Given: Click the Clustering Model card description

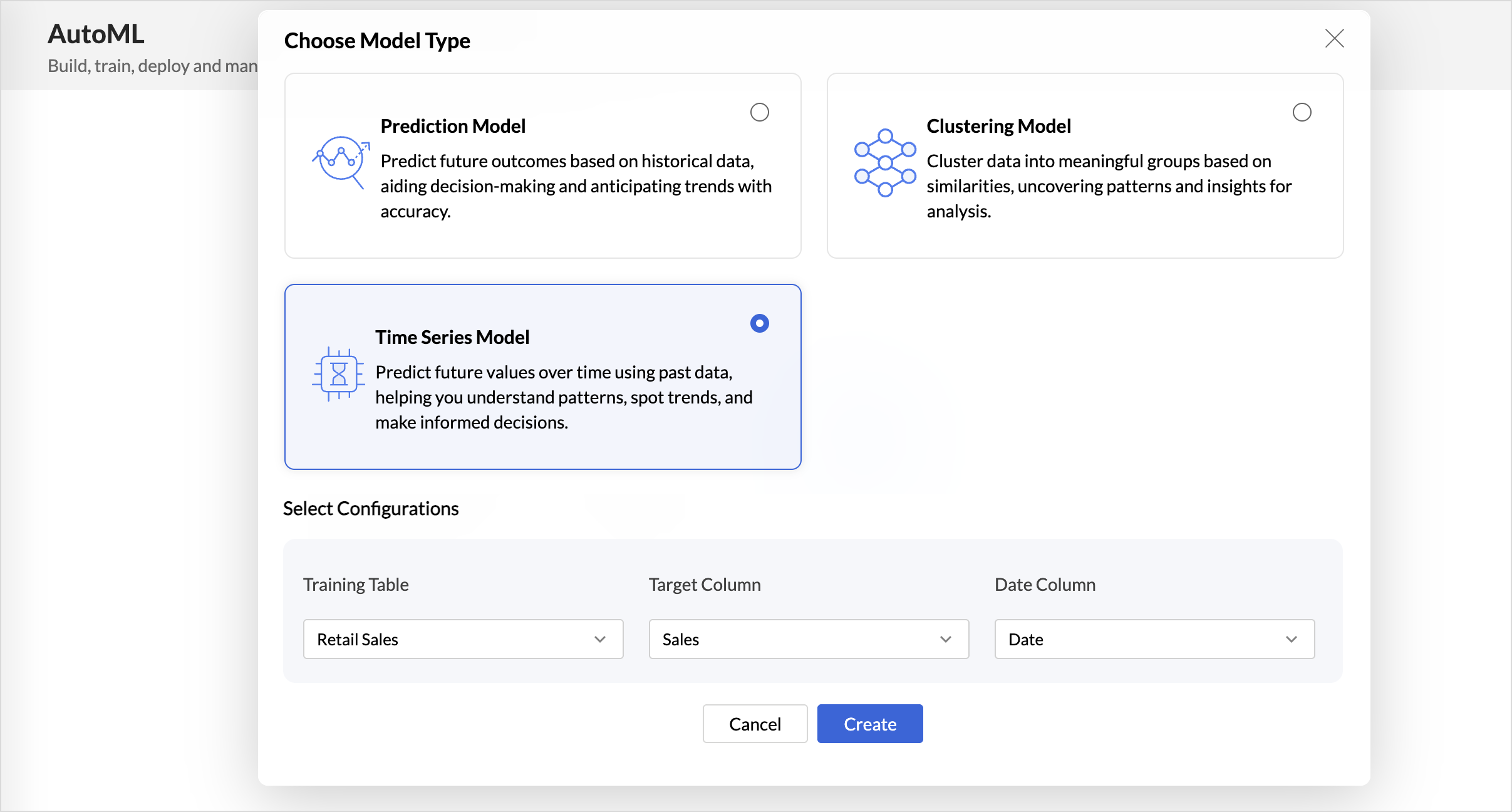Looking at the screenshot, I should (1109, 186).
